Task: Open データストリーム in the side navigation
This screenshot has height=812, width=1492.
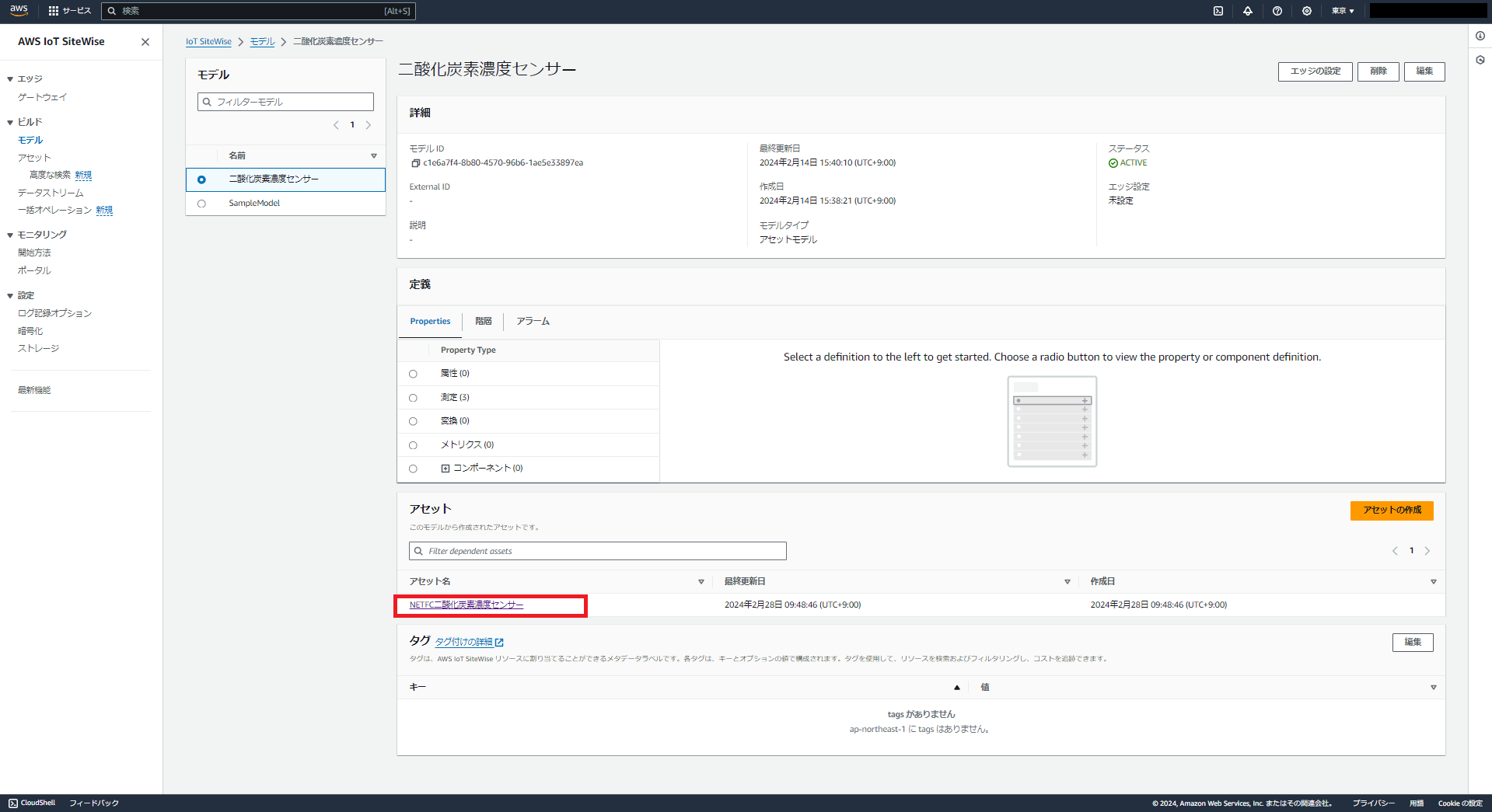Action: click(x=51, y=193)
